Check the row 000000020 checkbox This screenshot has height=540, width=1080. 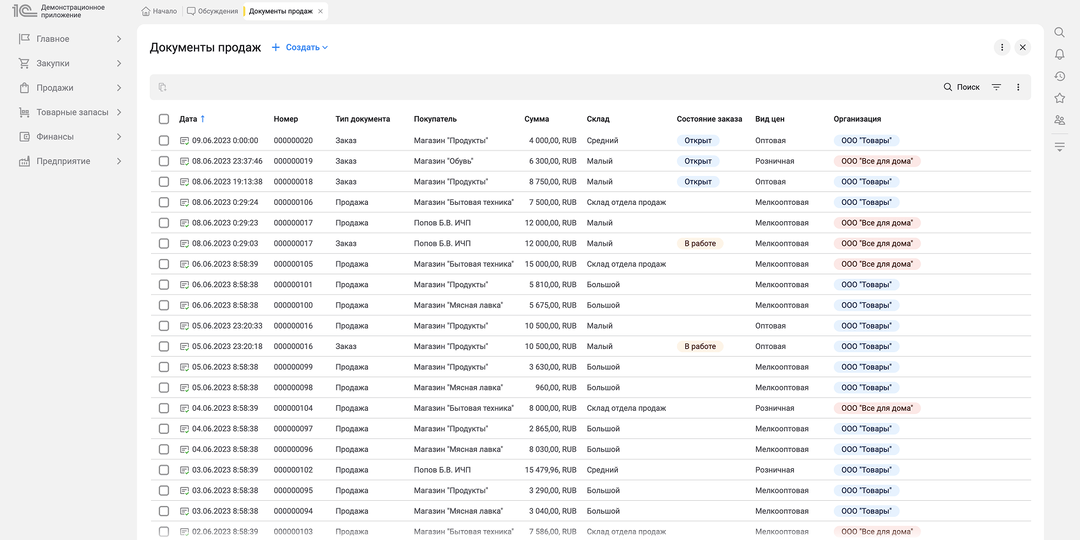[x=164, y=141]
